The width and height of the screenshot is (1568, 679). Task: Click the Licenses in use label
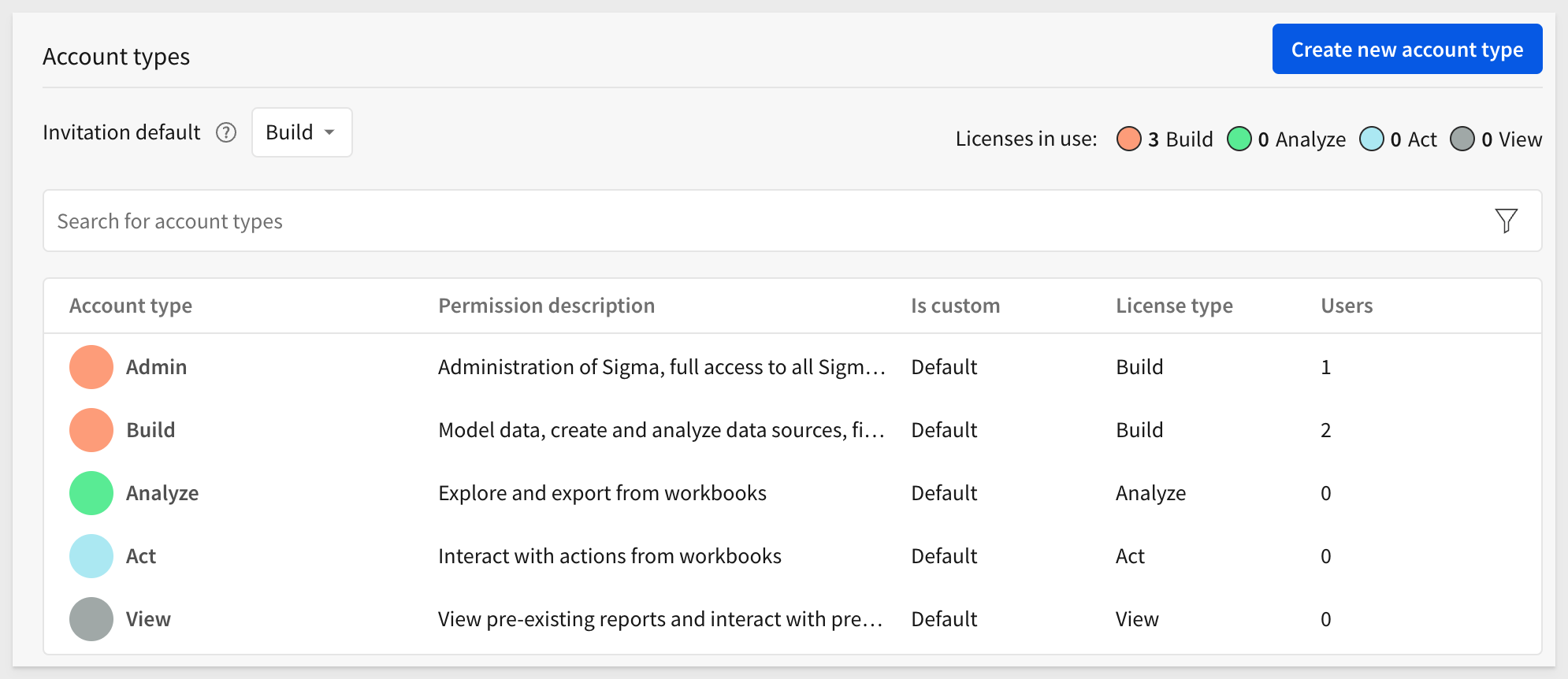tap(1026, 139)
